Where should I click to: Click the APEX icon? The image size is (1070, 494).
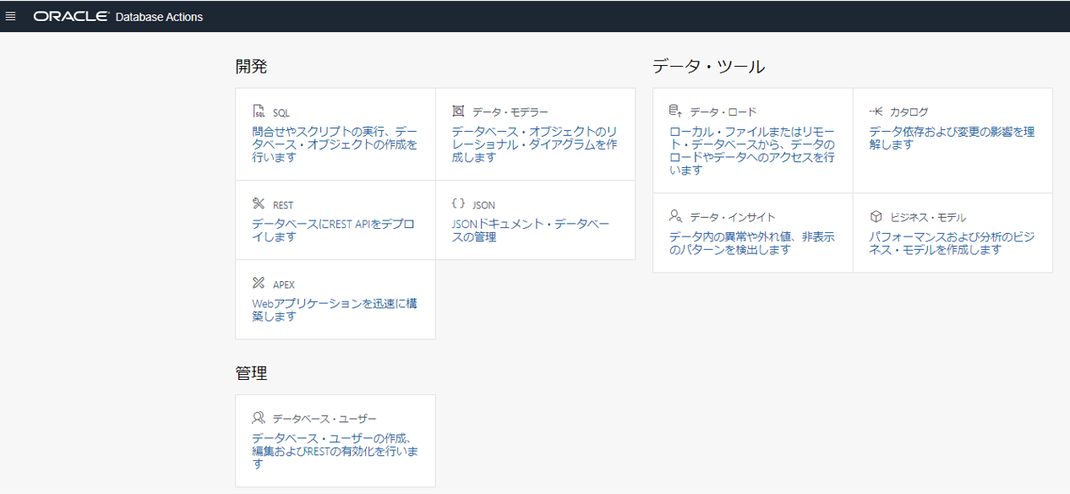click(x=259, y=283)
